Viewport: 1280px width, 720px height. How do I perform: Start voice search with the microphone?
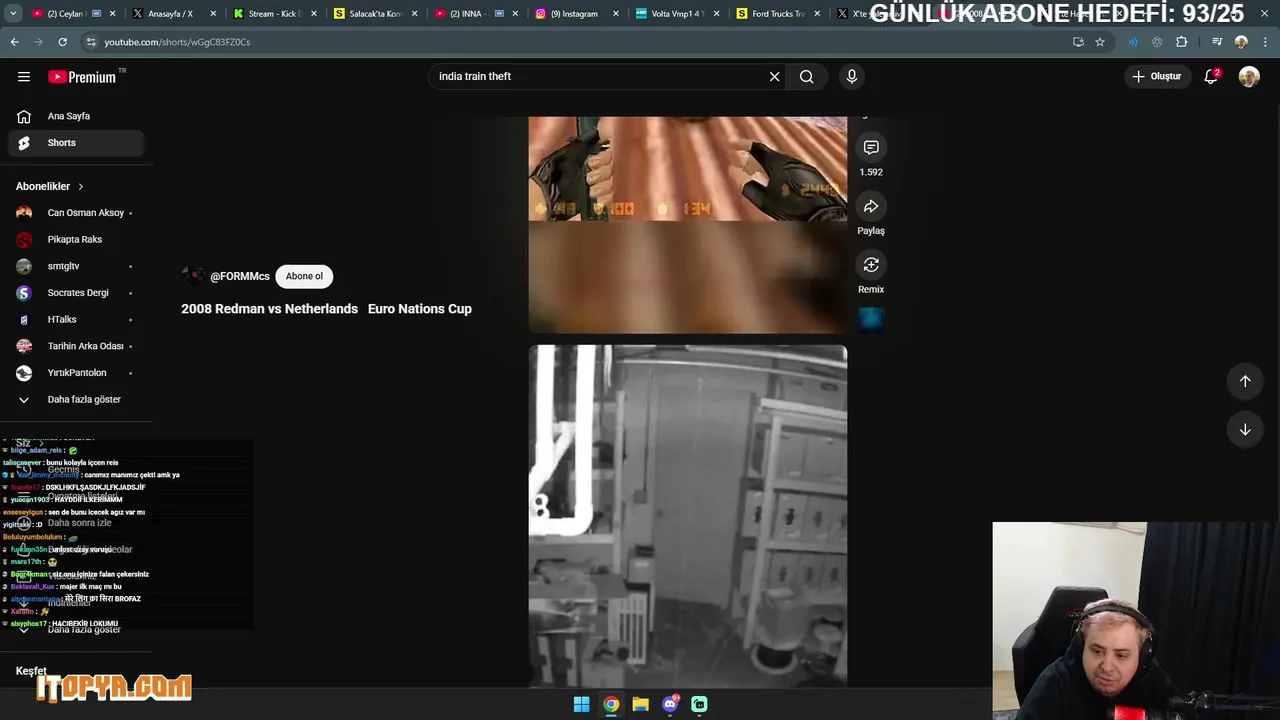(x=852, y=76)
